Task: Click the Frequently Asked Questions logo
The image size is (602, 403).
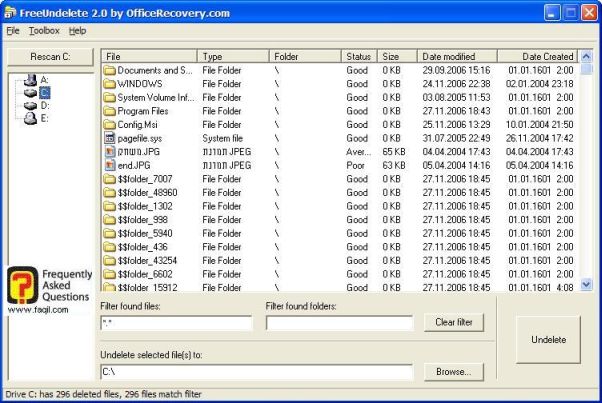Action: (x=50, y=290)
